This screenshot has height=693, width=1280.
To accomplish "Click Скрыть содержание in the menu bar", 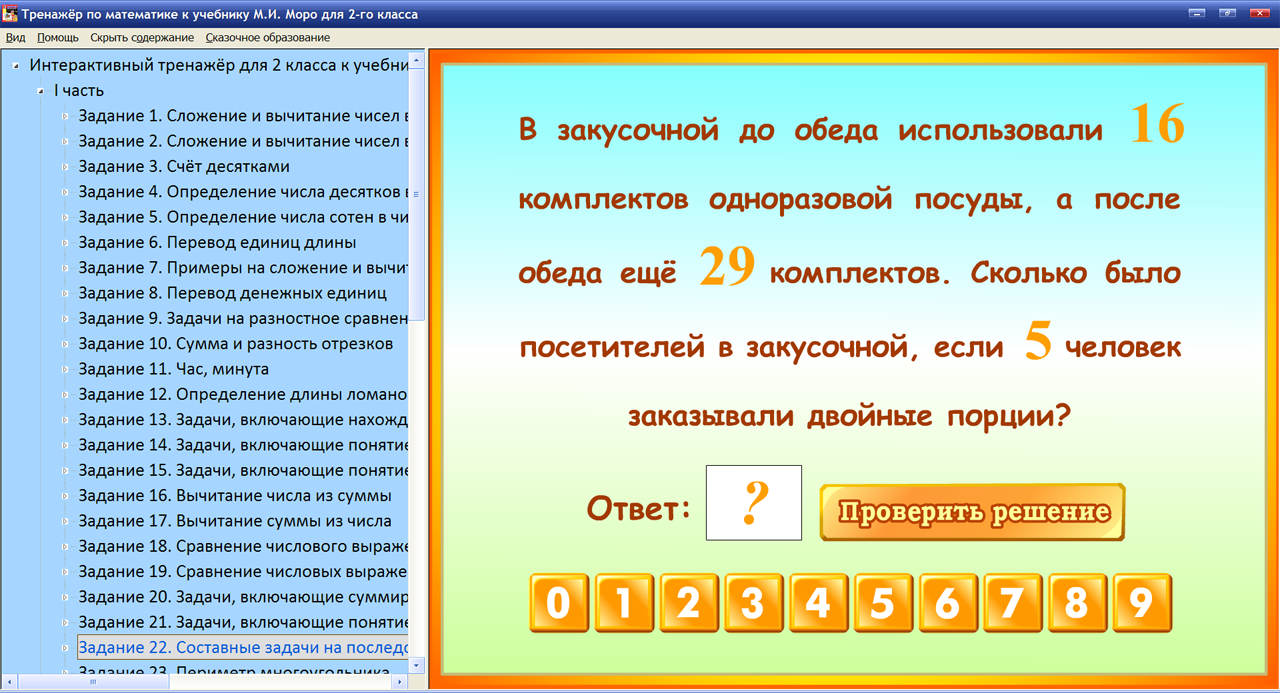I will click(141, 36).
